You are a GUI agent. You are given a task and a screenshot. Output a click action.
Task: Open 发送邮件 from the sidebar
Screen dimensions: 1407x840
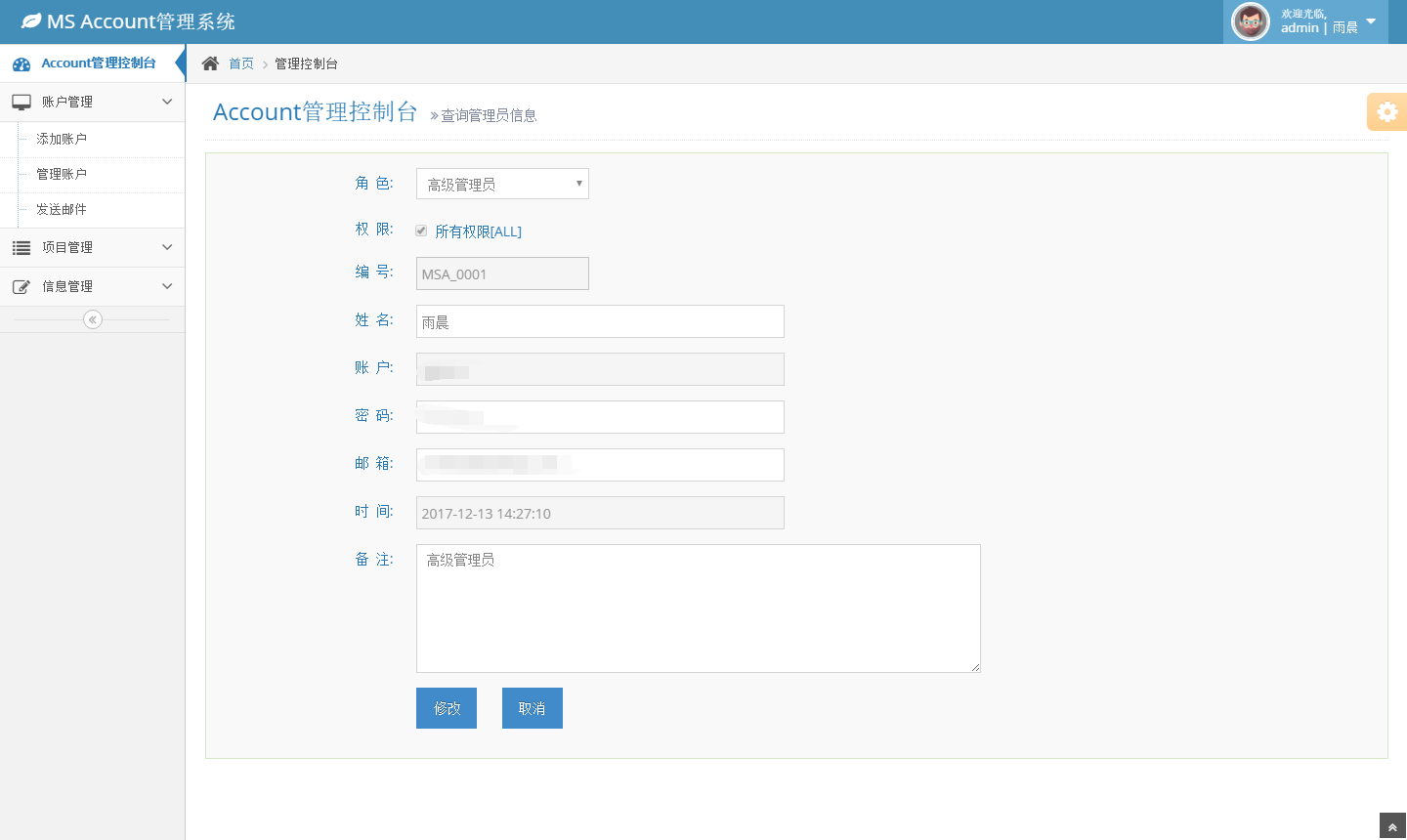point(62,209)
